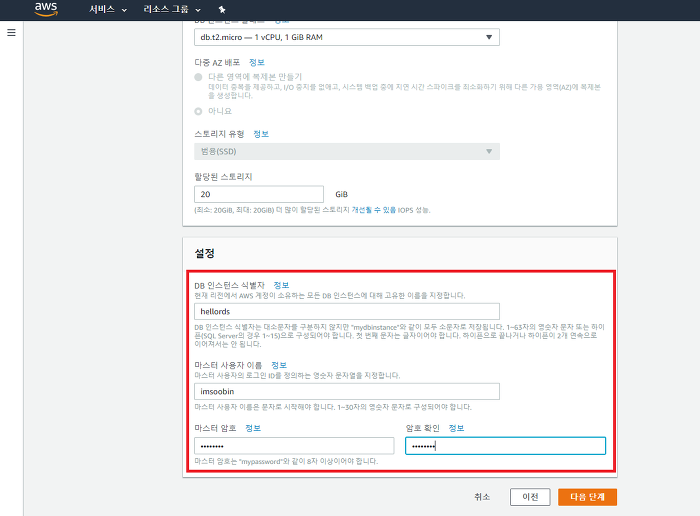700x516 pixels.
Task: Click the allocated storage field showing 20
Action: click(x=259, y=194)
